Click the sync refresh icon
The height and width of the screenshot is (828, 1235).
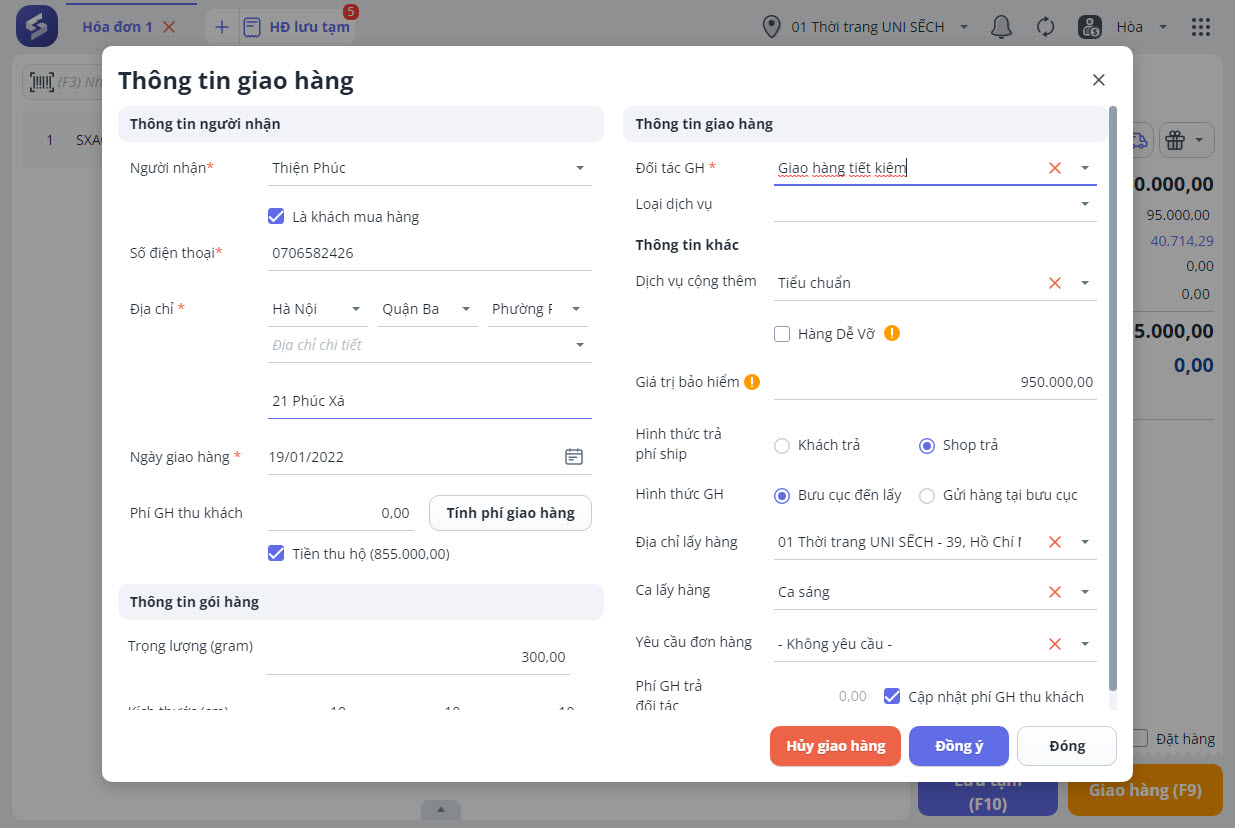click(1046, 27)
